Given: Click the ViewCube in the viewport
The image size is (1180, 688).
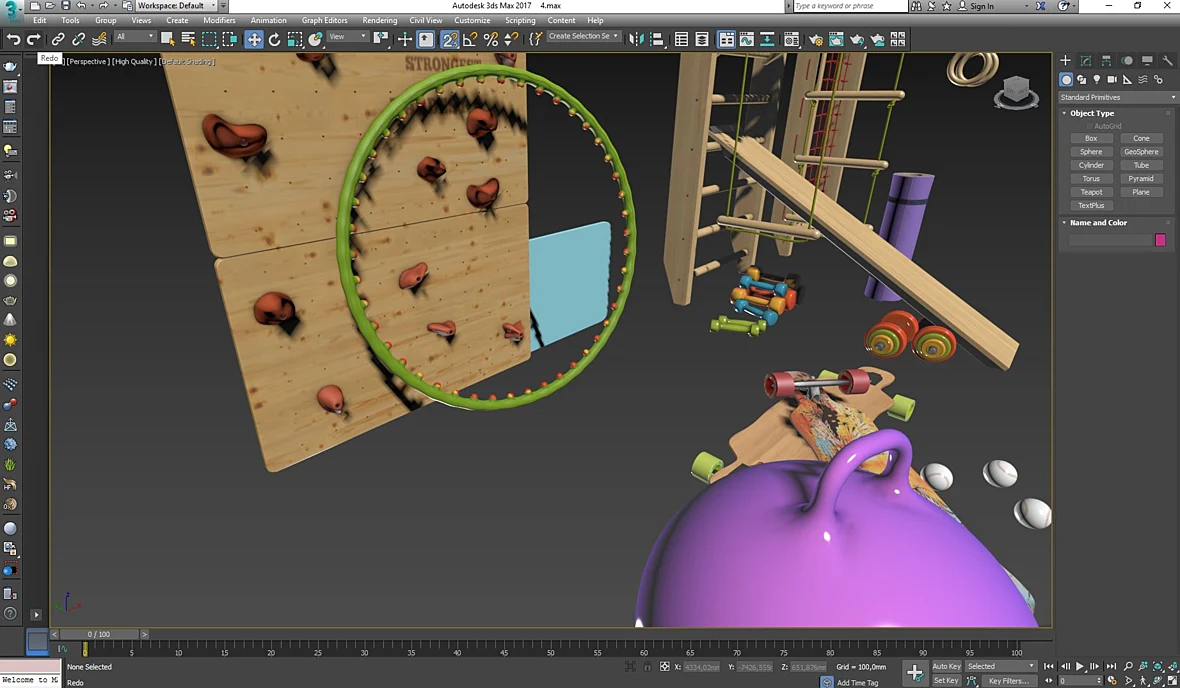Looking at the screenshot, I should click(x=1016, y=92).
